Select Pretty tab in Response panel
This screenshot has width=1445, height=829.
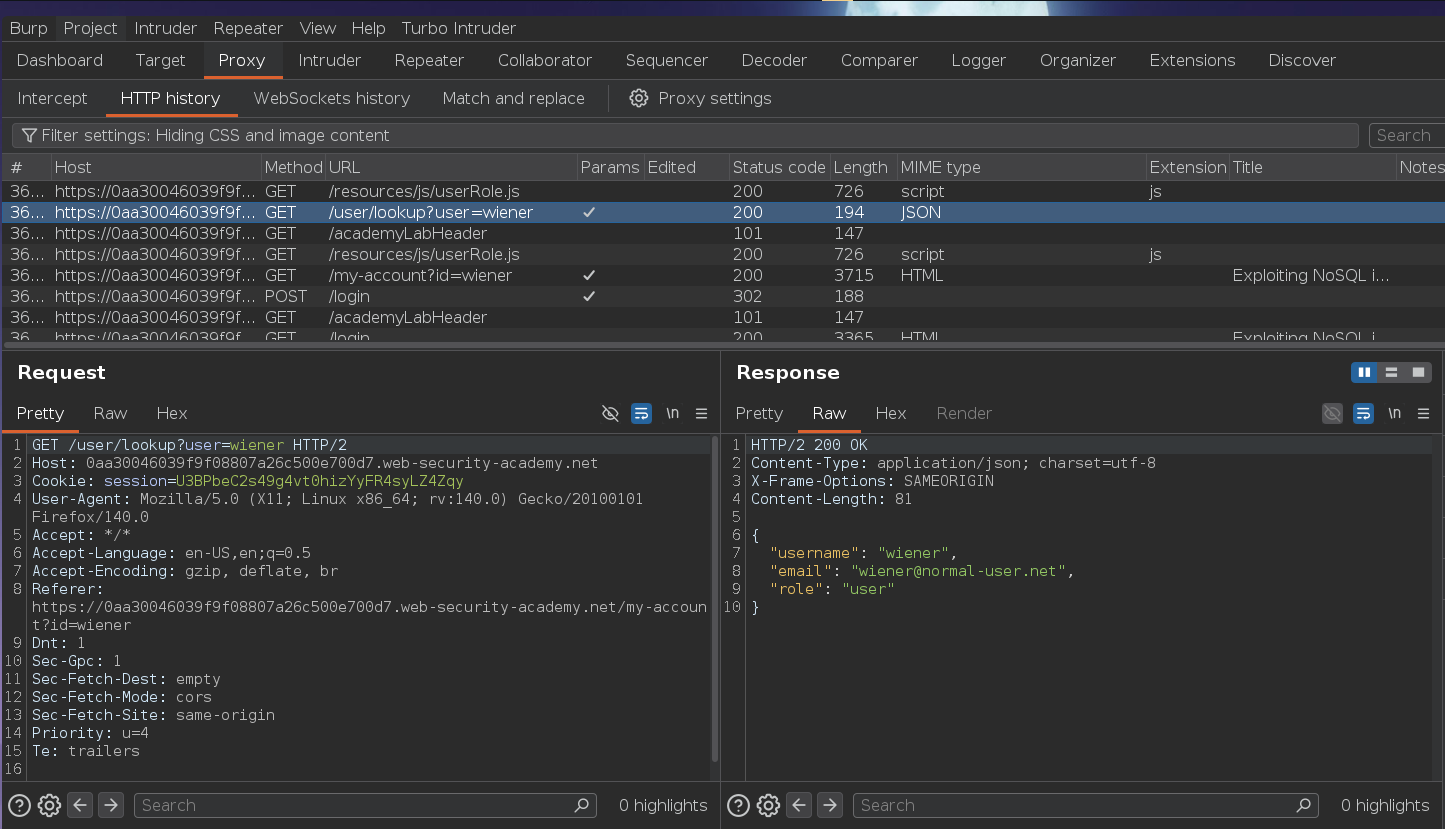click(759, 413)
